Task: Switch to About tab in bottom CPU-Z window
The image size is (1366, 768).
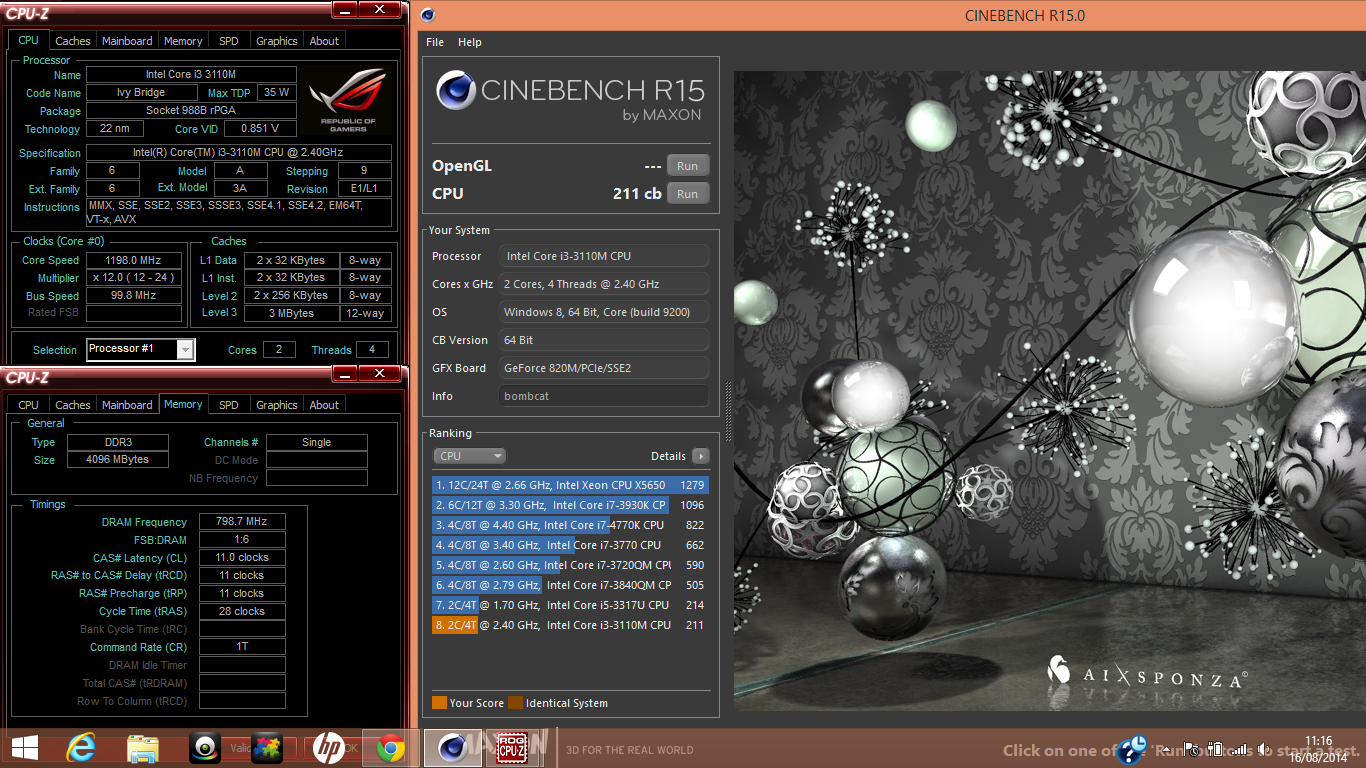Action: (x=324, y=405)
